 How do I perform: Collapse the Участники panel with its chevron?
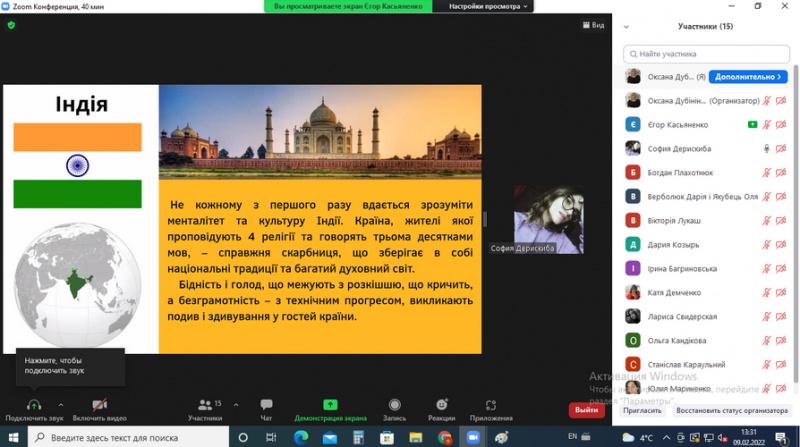[626, 27]
